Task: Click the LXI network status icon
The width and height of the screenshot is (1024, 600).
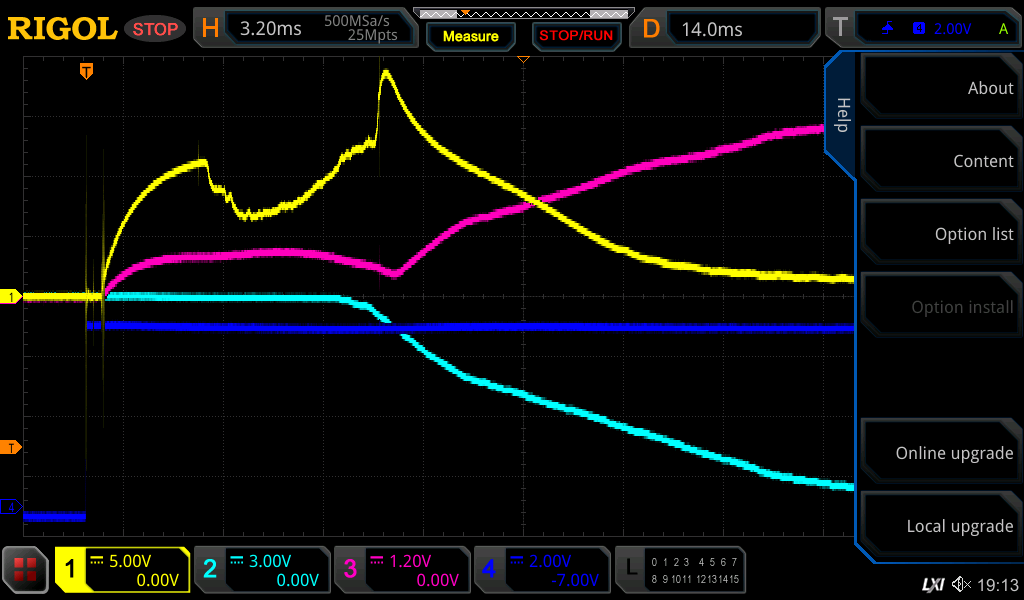Action: point(932,583)
